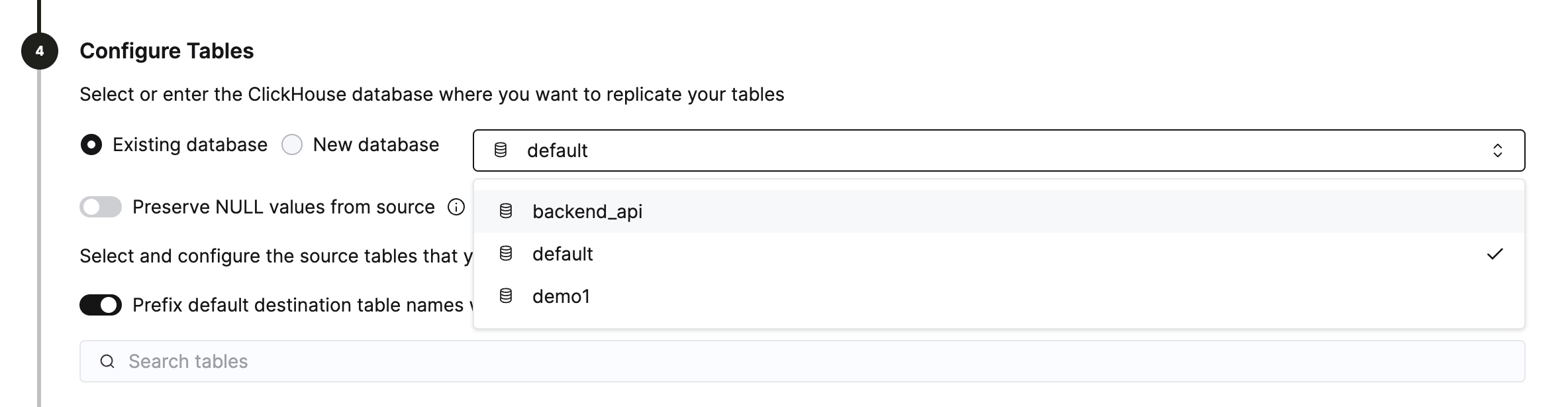The width and height of the screenshot is (1568, 407).
Task: Click the database icon next to demo1
Action: (507, 296)
